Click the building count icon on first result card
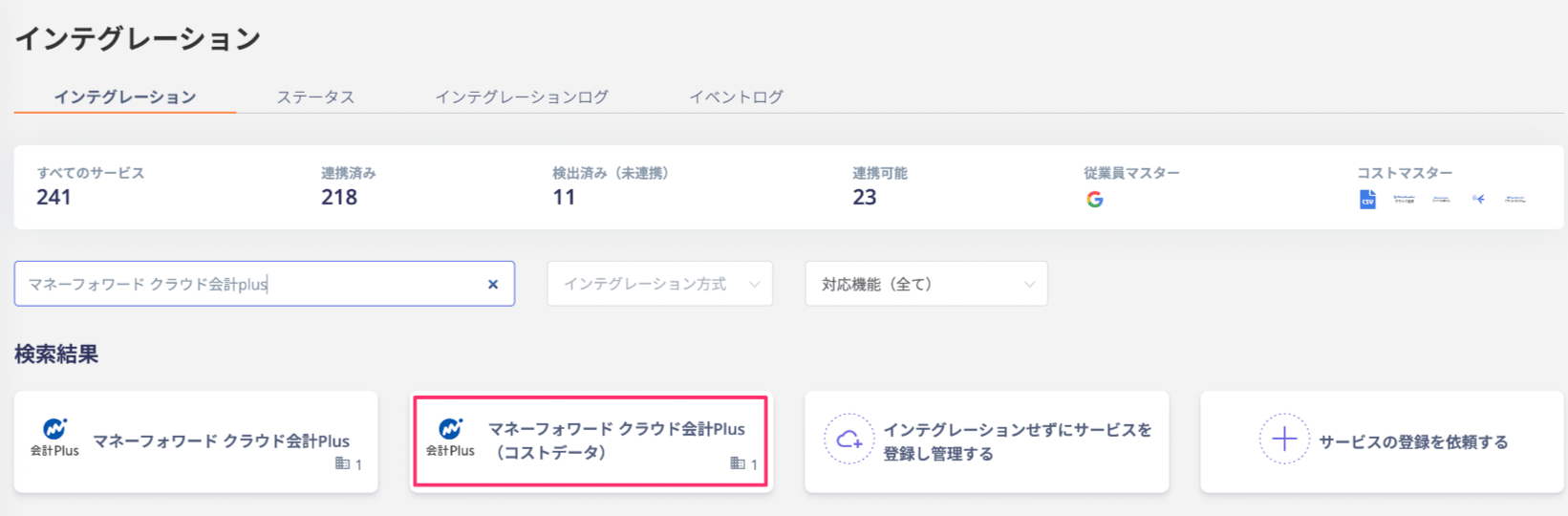 342,463
